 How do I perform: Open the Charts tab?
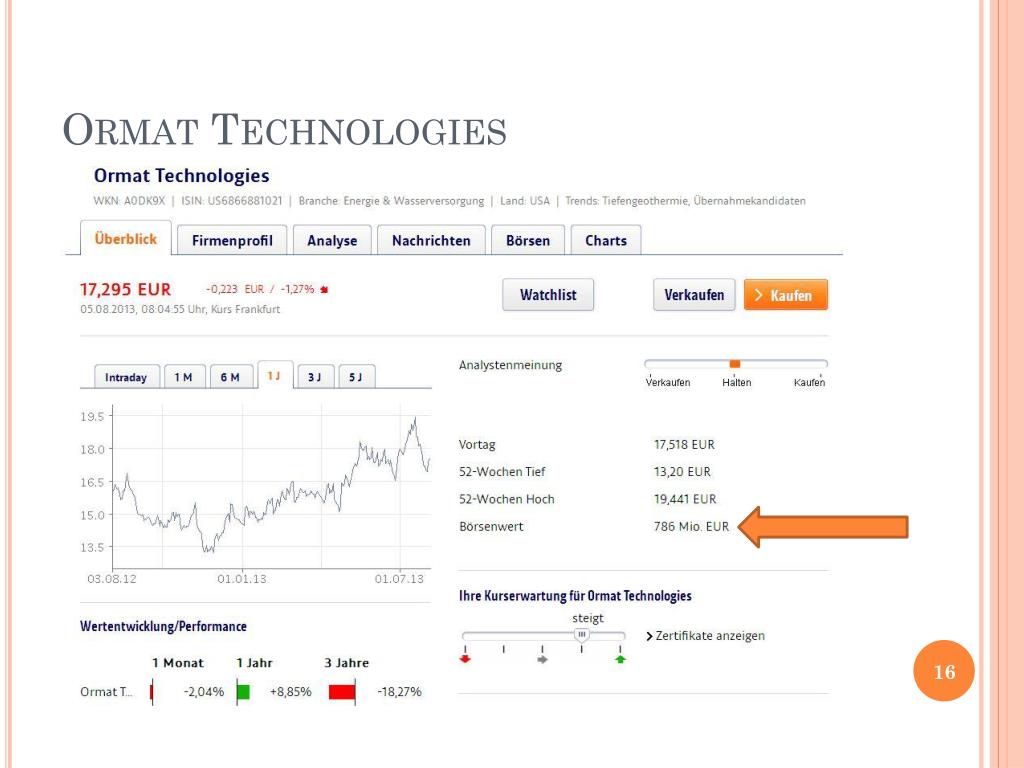605,240
